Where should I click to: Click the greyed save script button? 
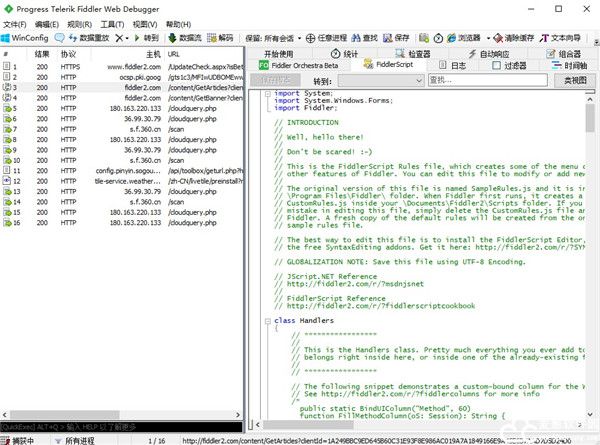coord(275,80)
